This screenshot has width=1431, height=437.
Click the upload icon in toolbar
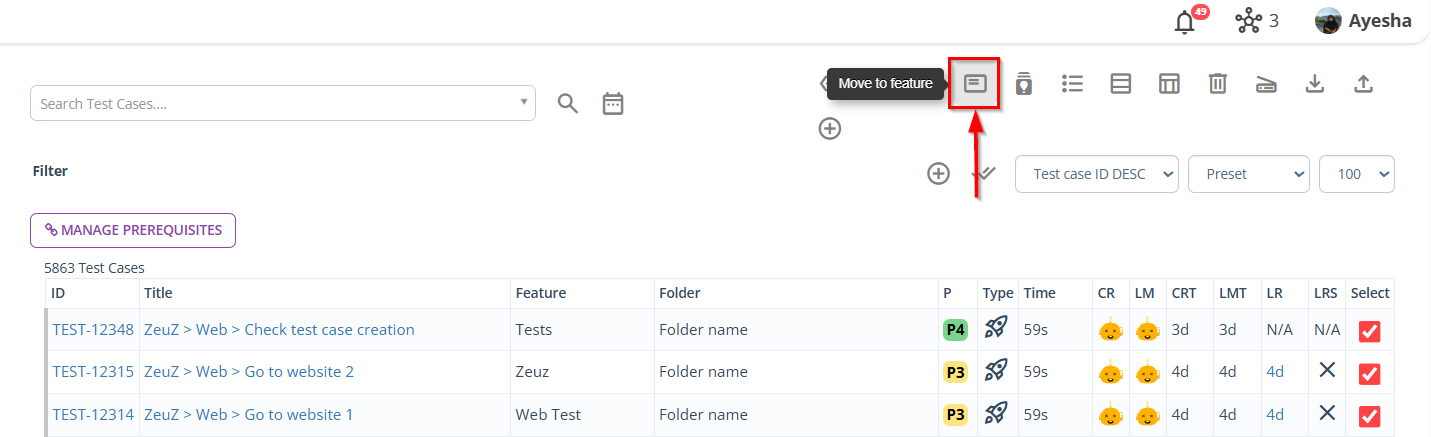[x=1363, y=84]
